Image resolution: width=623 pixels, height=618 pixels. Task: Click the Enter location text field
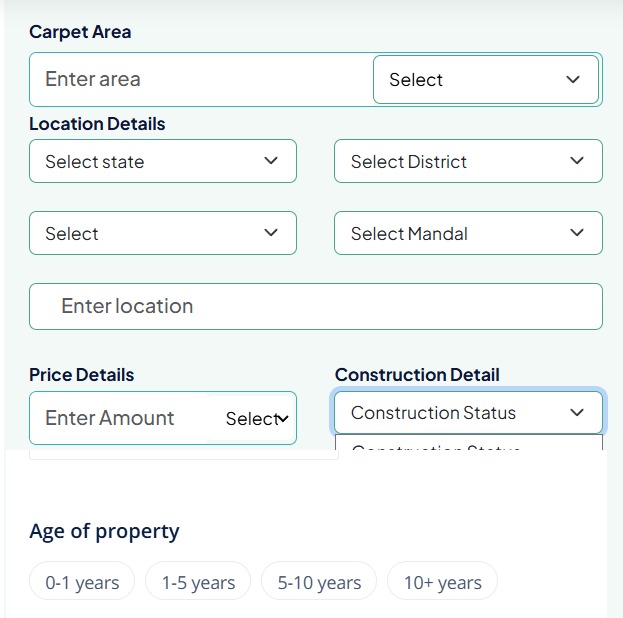tap(316, 306)
